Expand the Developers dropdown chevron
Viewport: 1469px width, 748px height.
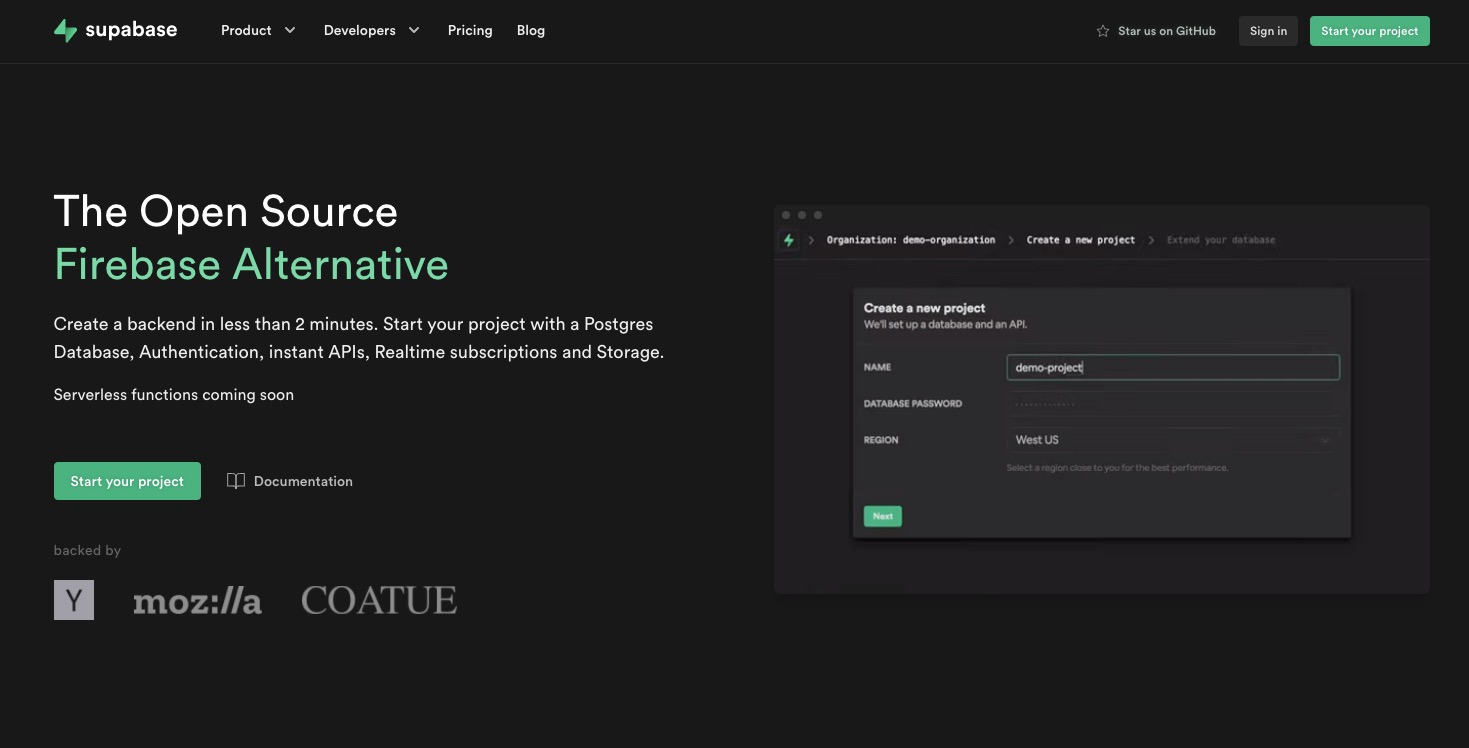414,31
